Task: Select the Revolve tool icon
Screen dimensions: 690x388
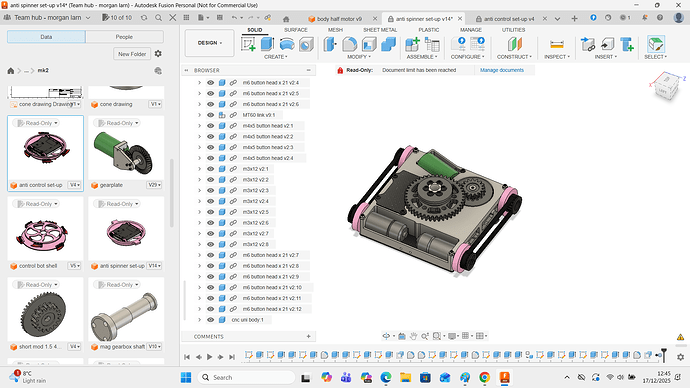Action: 287,44
